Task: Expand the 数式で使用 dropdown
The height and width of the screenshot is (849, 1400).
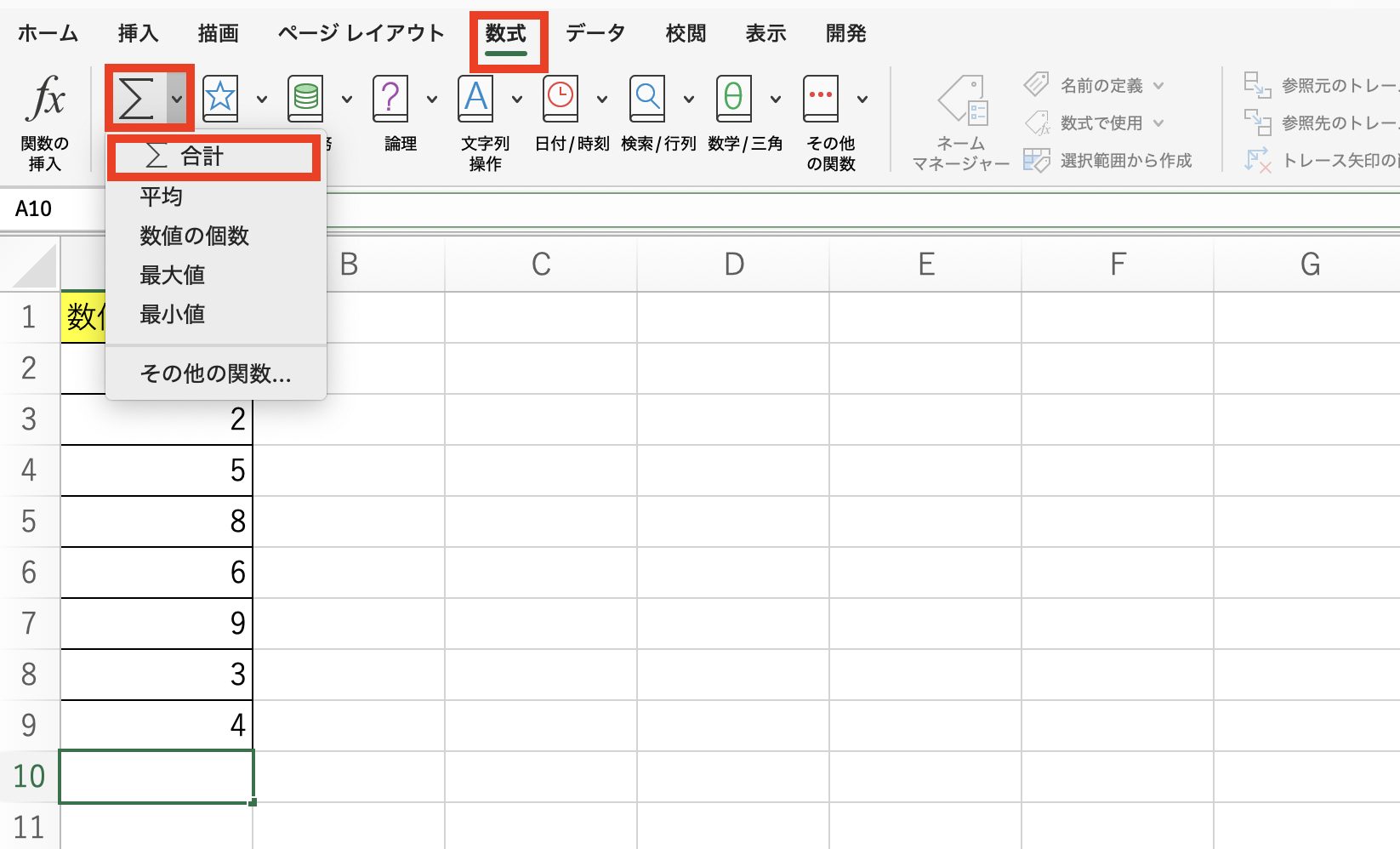Action: [x=1158, y=123]
